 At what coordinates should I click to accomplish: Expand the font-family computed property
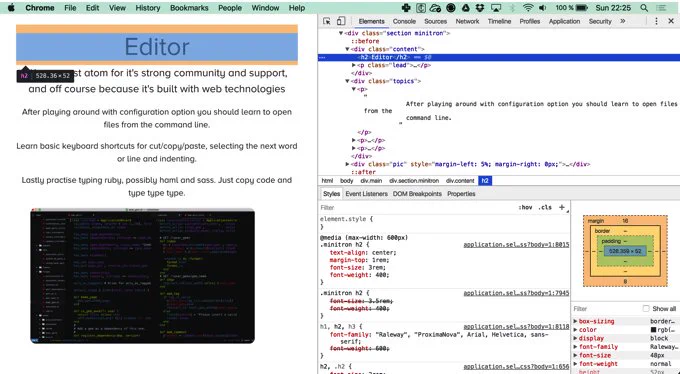(x=575, y=347)
